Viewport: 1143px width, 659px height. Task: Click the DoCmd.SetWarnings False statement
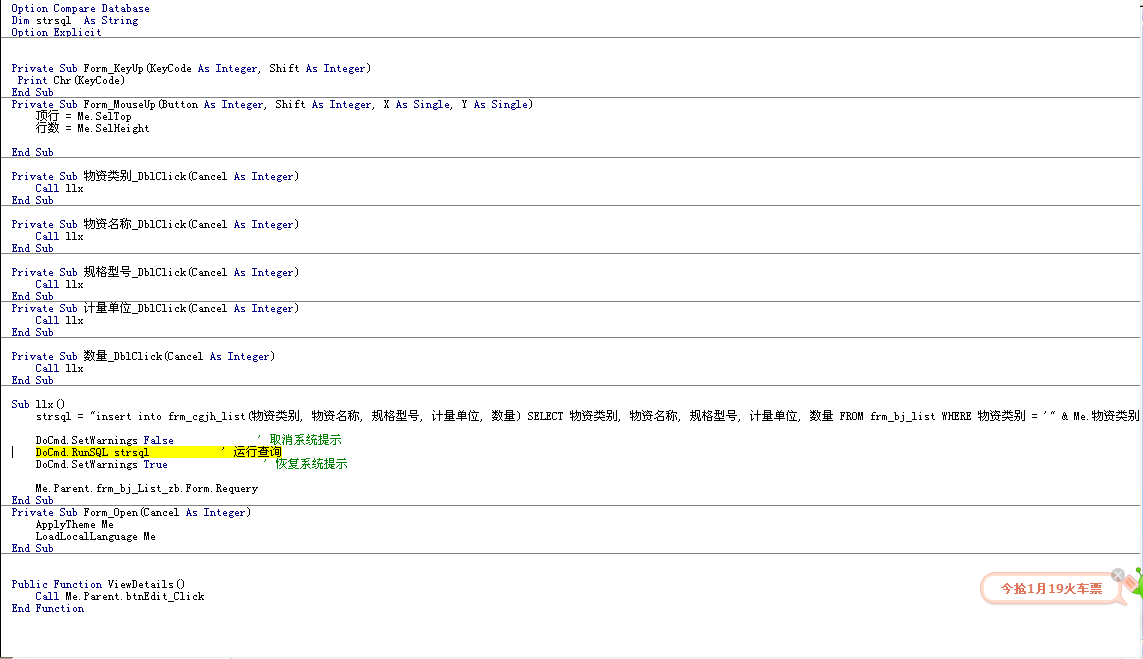coord(104,441)
